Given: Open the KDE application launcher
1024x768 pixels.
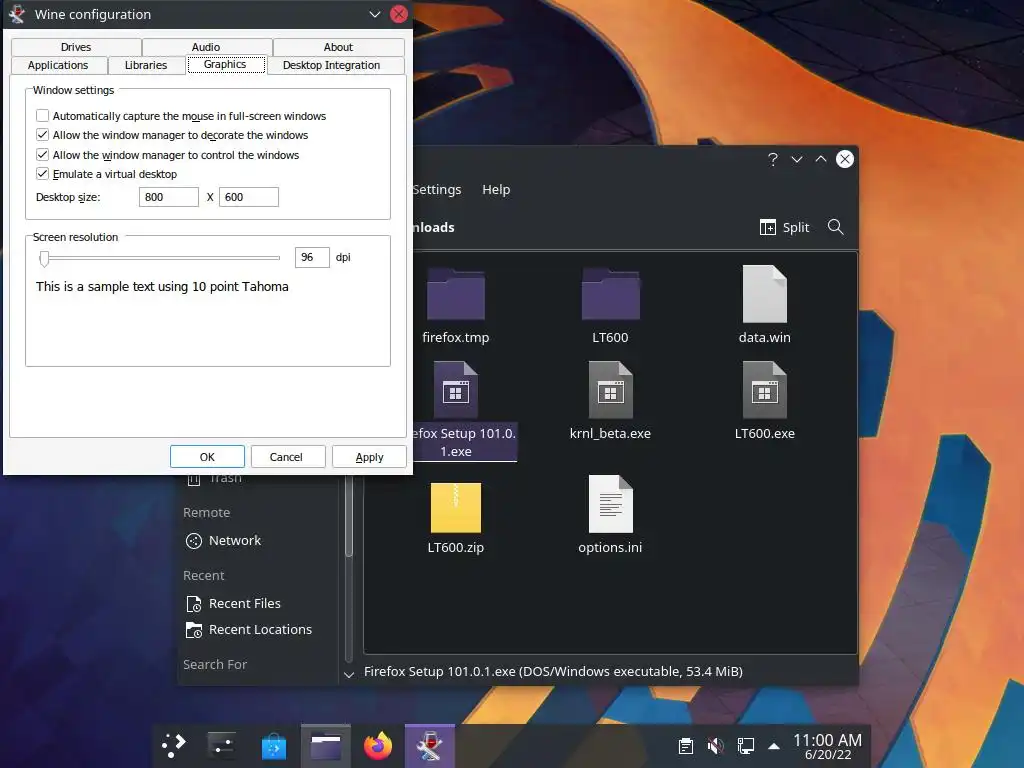Looking at the screenshot, I should pyautogui.click(x=174, y=746).
